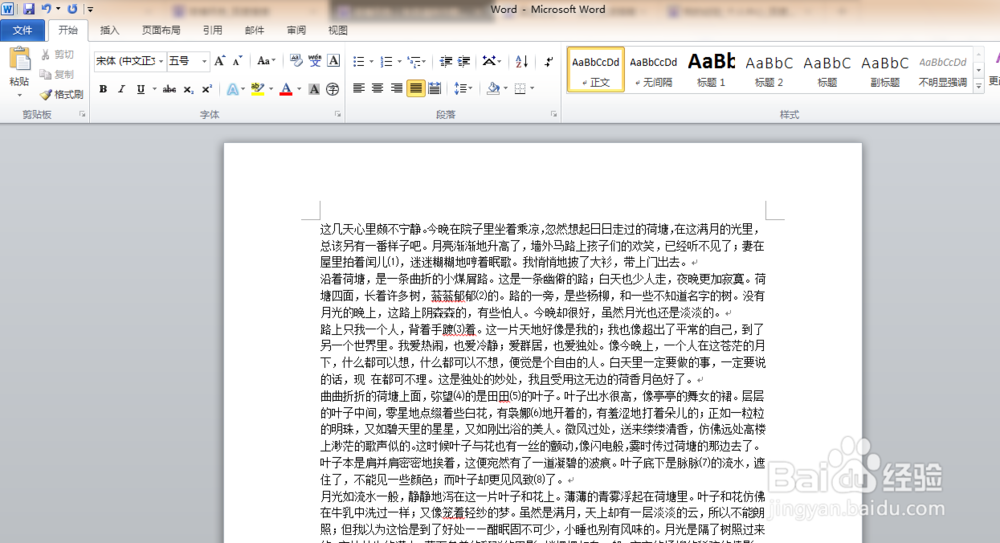The width and height of the screenshot is (1000, 543).
Task: Click the enclosed character (字) icon
Action: [x=332, y=89]
